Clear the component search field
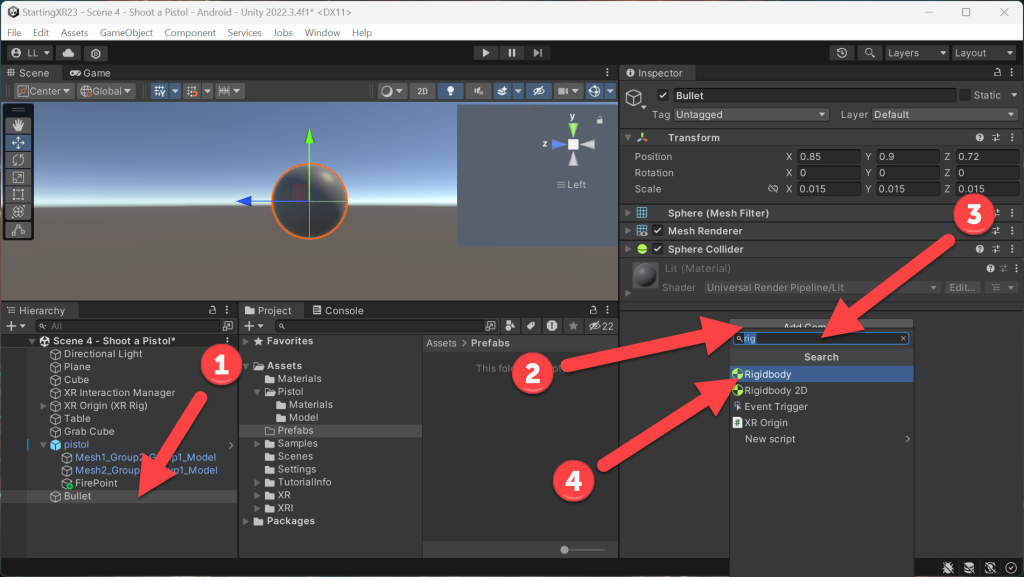1024x577 pixels. tap(903, 338)
